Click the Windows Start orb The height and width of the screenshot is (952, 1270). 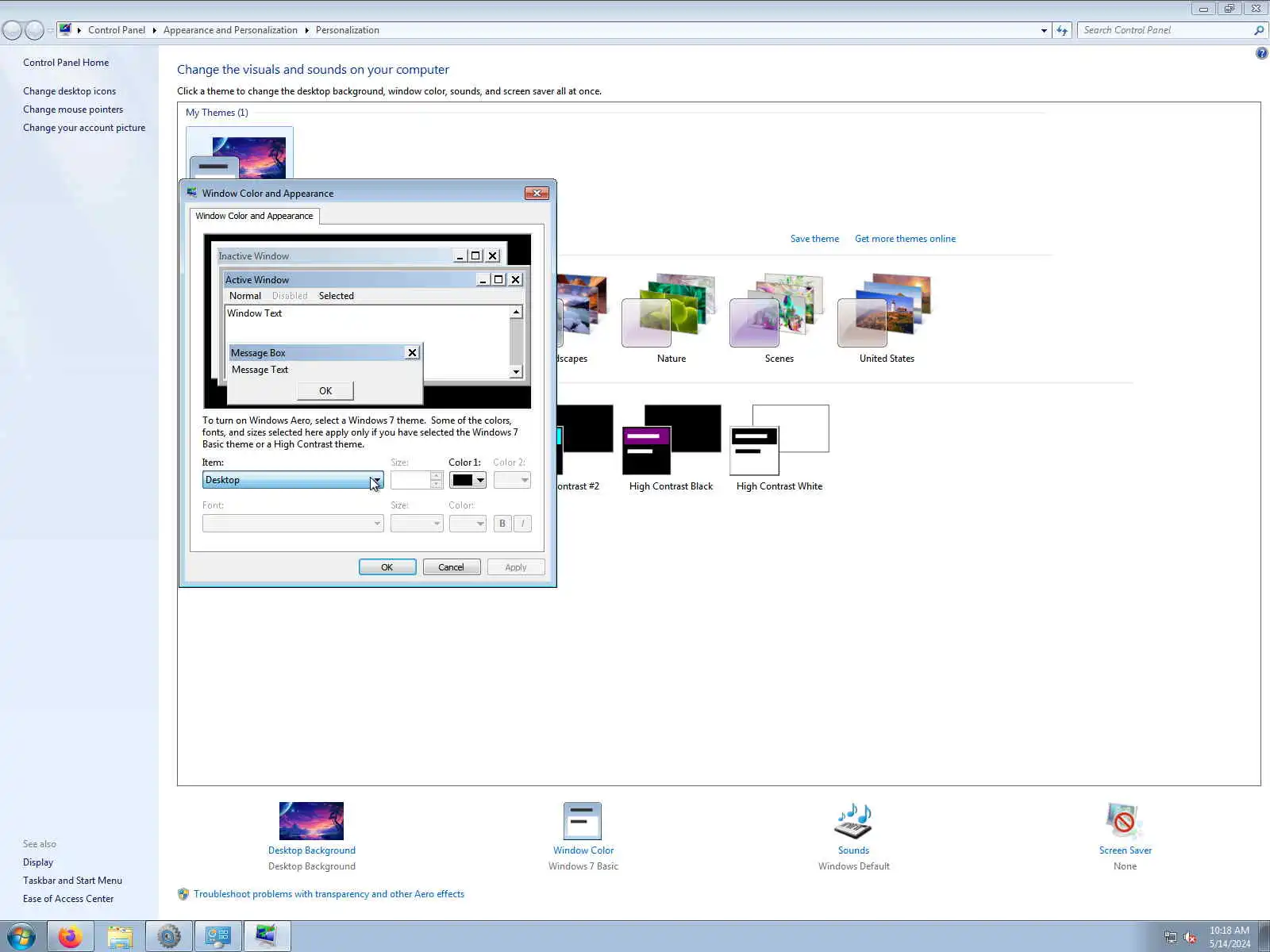pos(21,937)
